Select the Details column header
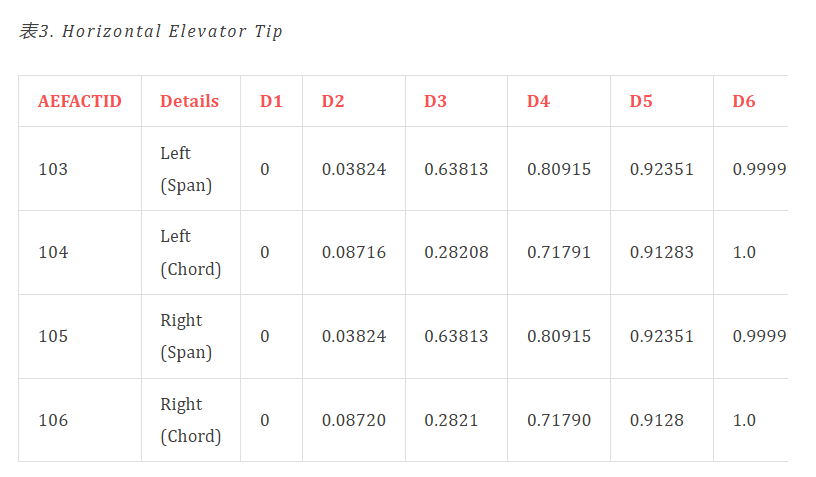The height and width of the screenshot is (477, 816). tap(189, 101)
